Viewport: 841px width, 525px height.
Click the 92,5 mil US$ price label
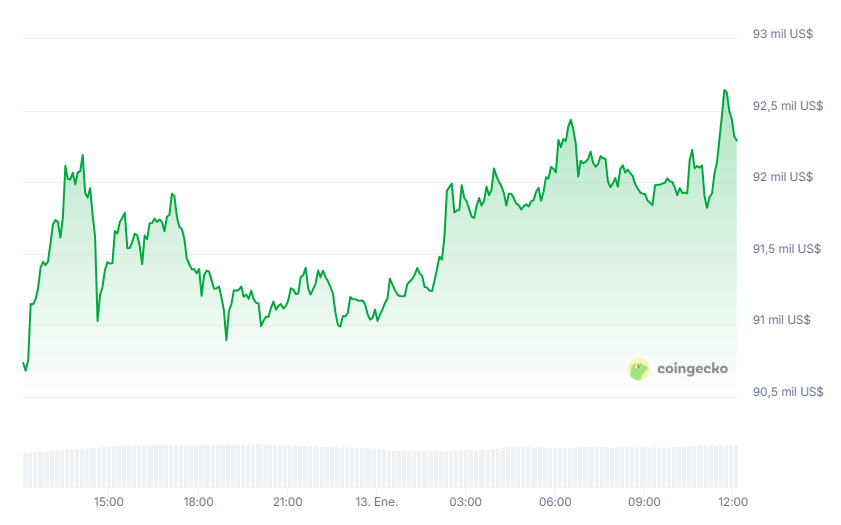click(787, 105)
